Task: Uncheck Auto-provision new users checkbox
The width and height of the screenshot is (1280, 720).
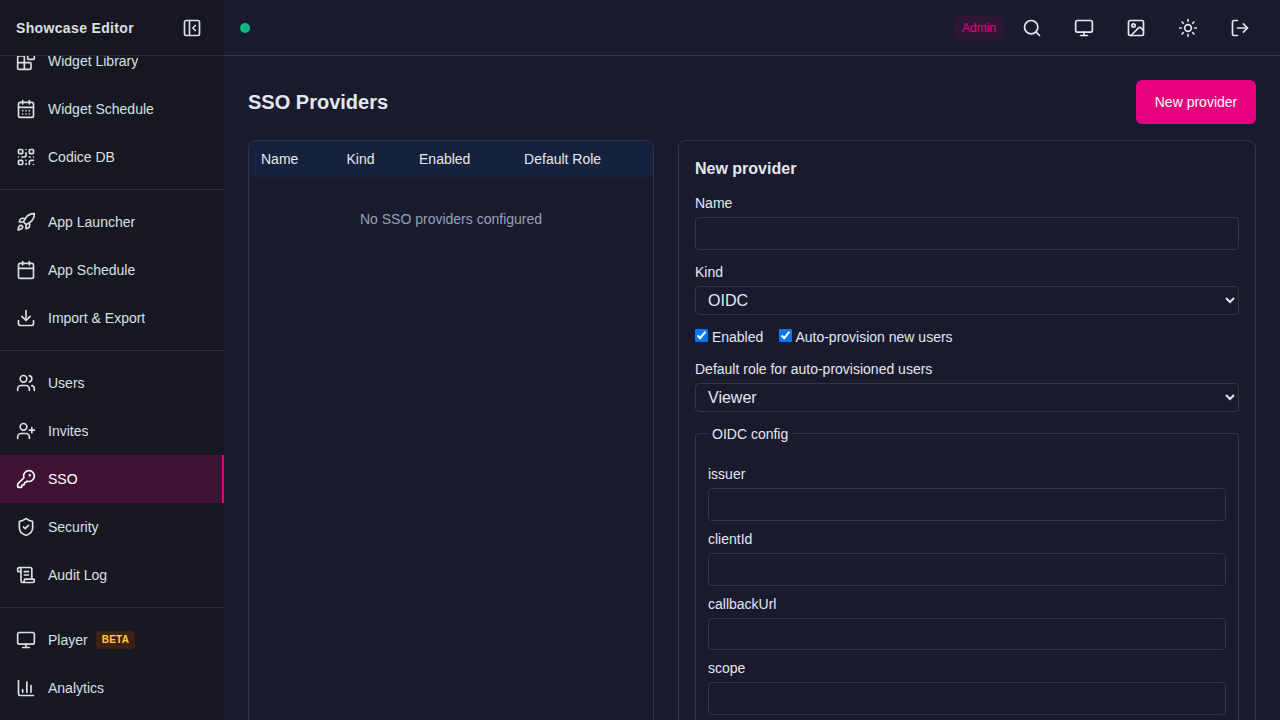Action: 785,336
